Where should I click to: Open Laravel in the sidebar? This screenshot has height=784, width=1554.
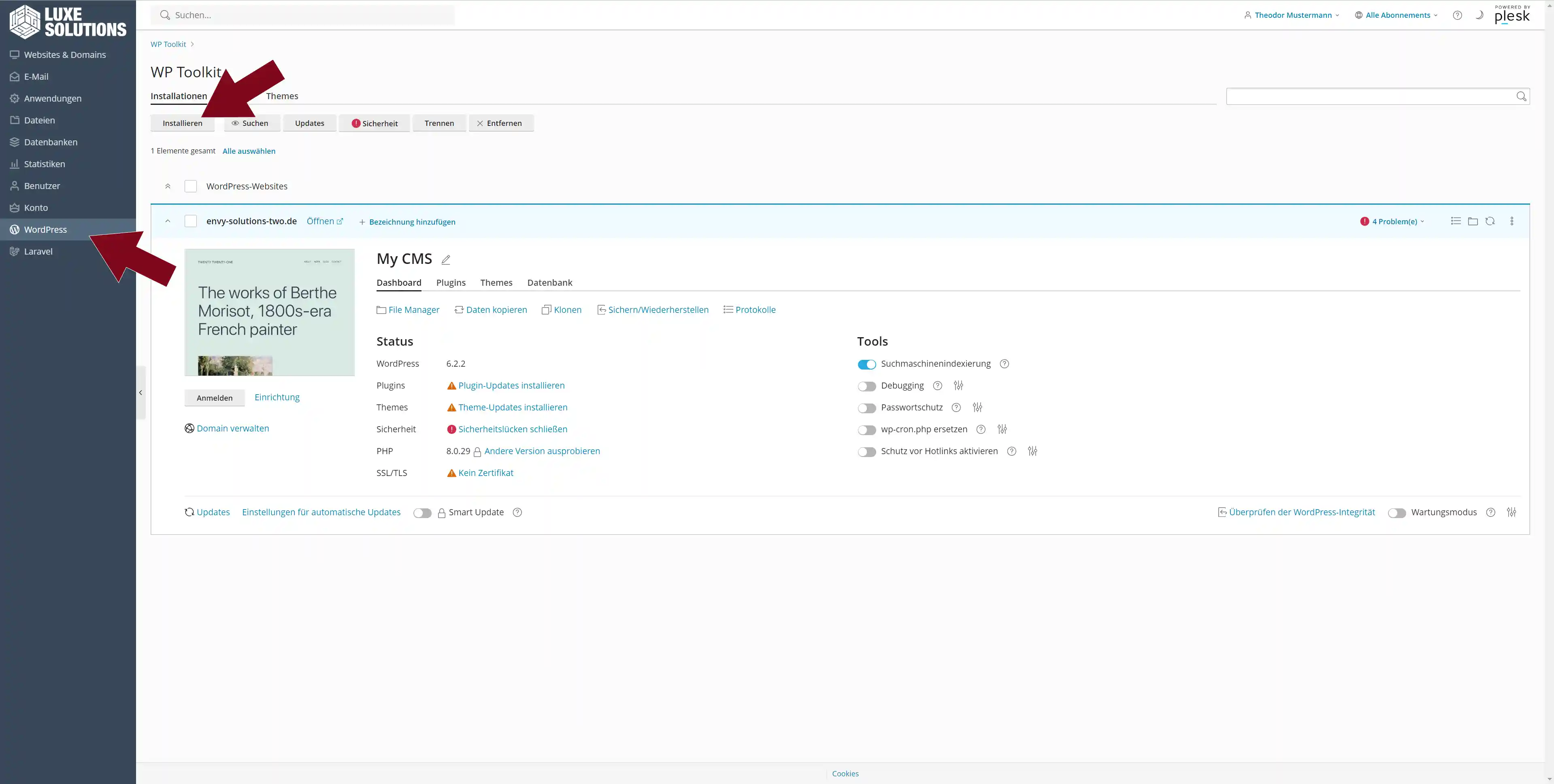pyautogui.click(x=68, y=251)
